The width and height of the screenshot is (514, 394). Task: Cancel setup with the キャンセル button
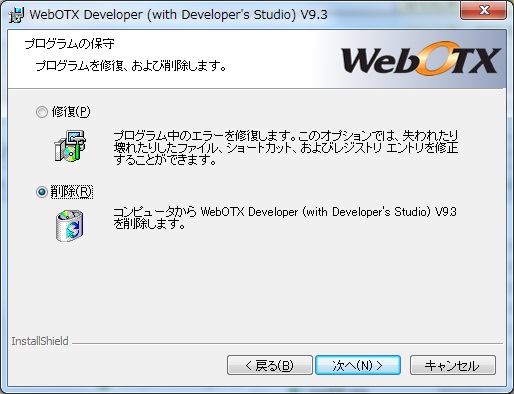tap(453, 365)
